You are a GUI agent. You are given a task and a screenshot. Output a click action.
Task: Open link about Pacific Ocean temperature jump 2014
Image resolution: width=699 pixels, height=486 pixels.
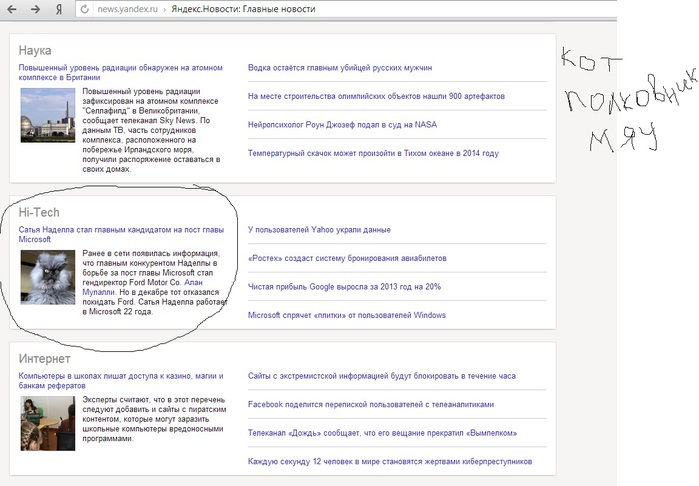tap(373, 153)
